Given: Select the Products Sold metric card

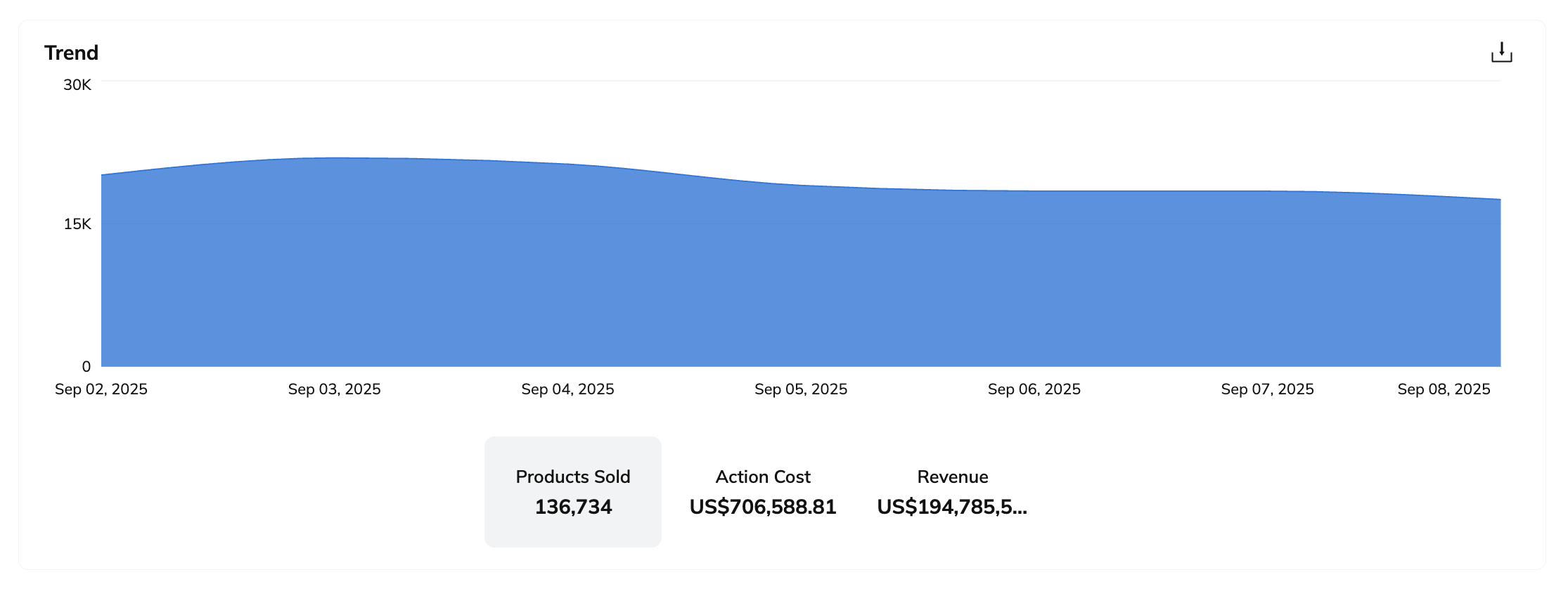Looking at the screenshot, I should click(572, 491).
